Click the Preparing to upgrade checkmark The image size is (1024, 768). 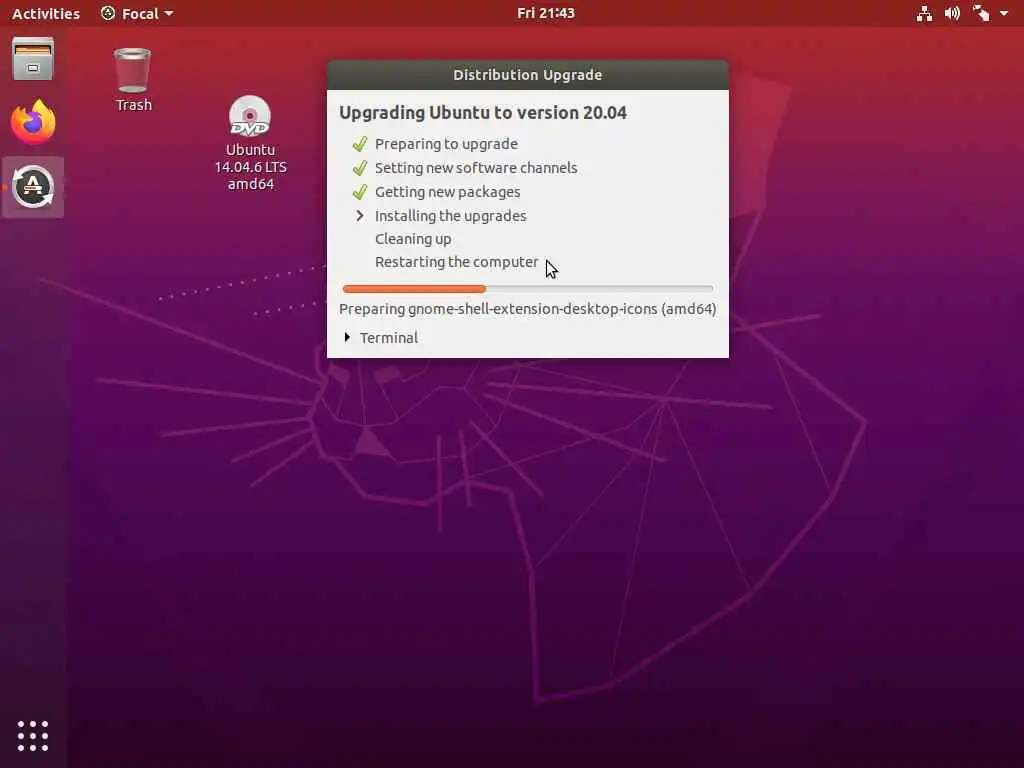point(359,144)
